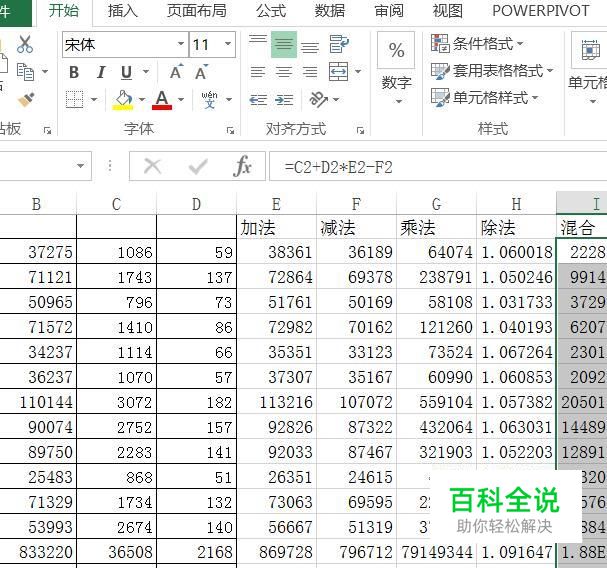607x568 pixels.
Task: Center text horizontally
Action: [284, 72]
